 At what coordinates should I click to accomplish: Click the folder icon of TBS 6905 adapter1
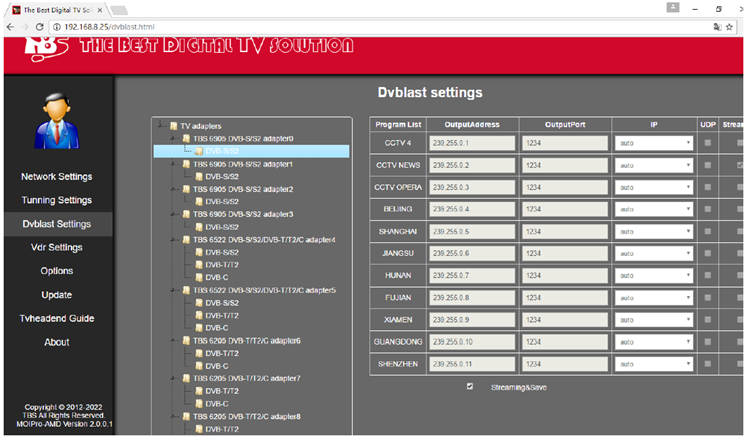click(186, 164)
